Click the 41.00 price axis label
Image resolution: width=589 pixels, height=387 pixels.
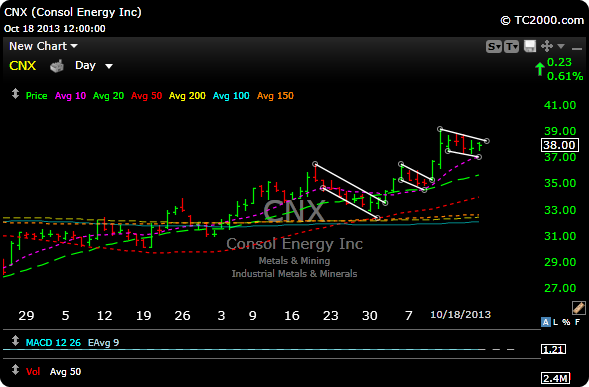(x=560, y=105)
